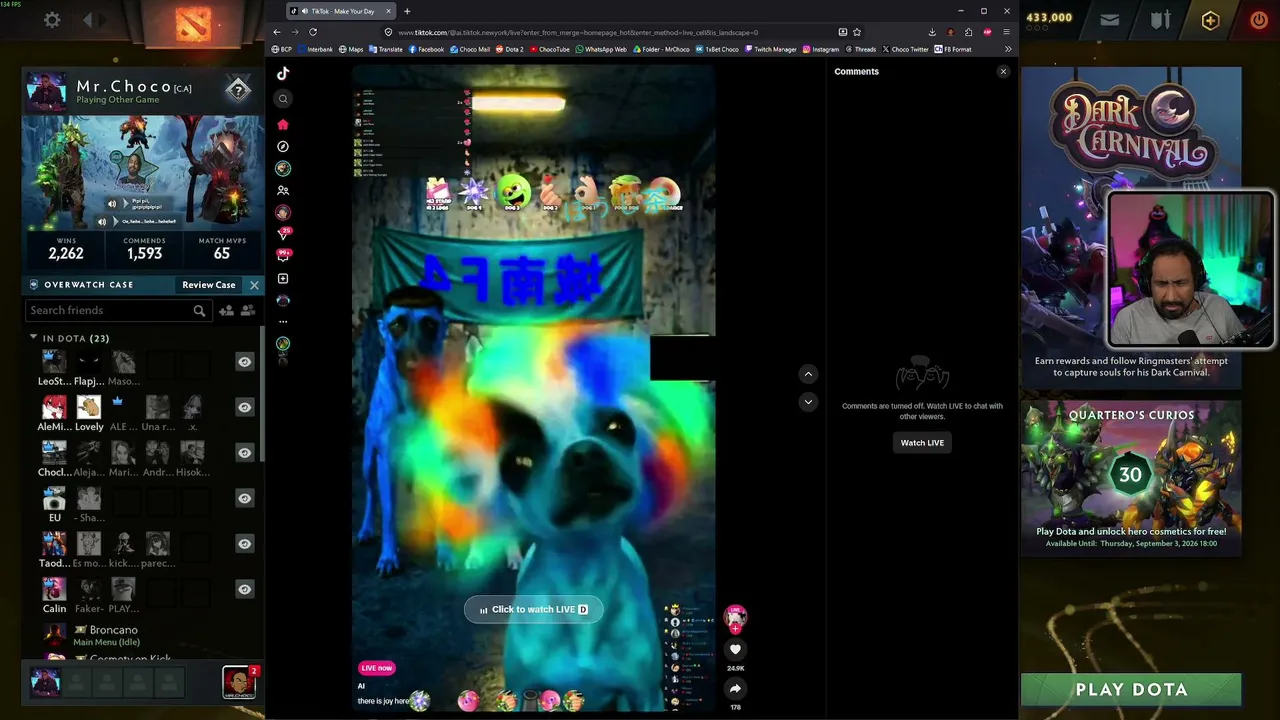Open the Threads bookmark
Screen dimensions: 1280x720
point(860,49)
